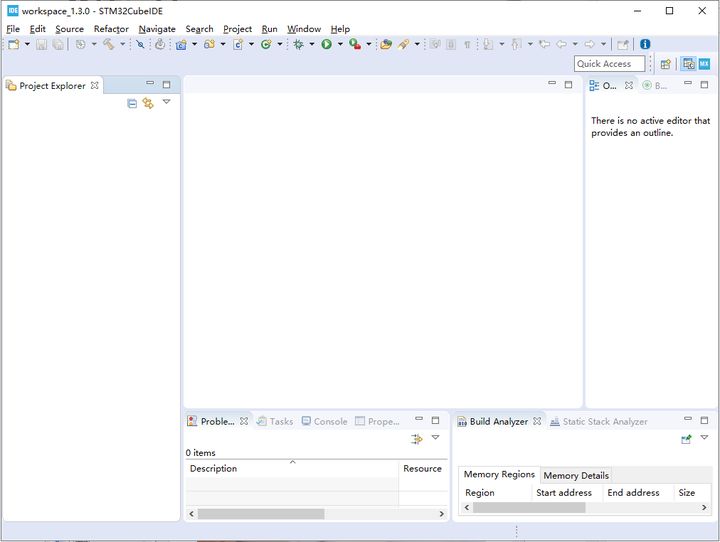Open the Refactor menu
This screenshot has width=720, height=542.
click(x=111, y=29)
